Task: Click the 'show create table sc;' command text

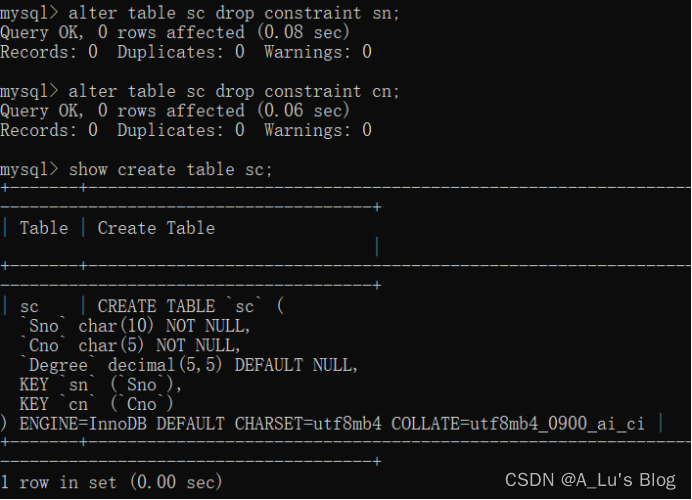Action: (x=170, y=169)
